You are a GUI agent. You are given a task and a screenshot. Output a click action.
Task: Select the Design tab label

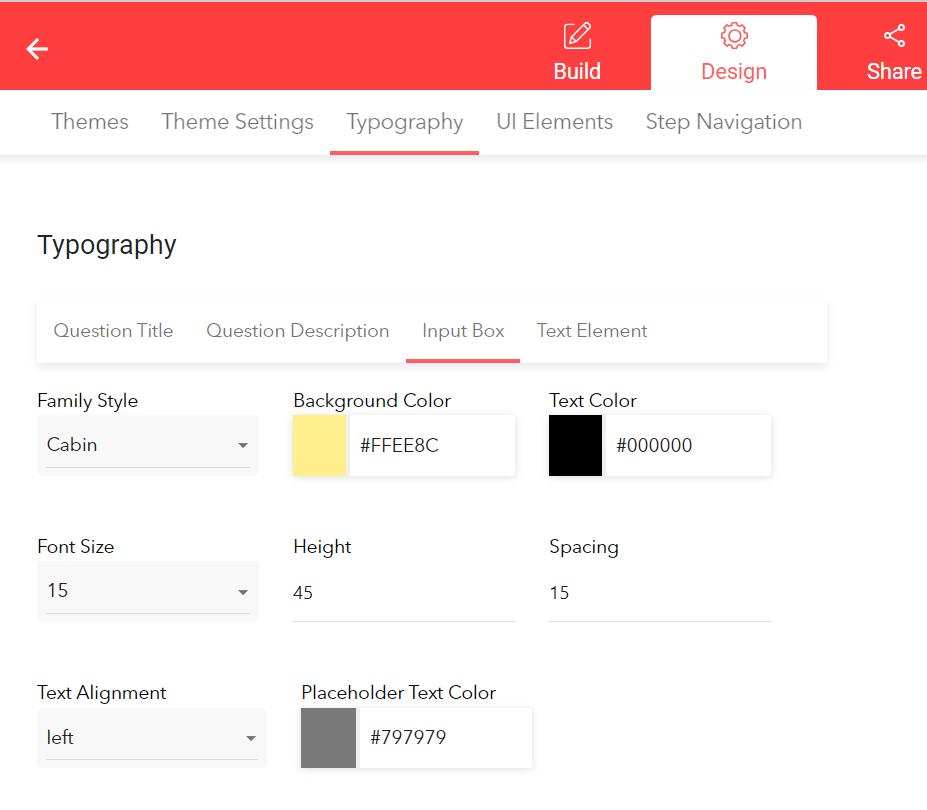734,71
